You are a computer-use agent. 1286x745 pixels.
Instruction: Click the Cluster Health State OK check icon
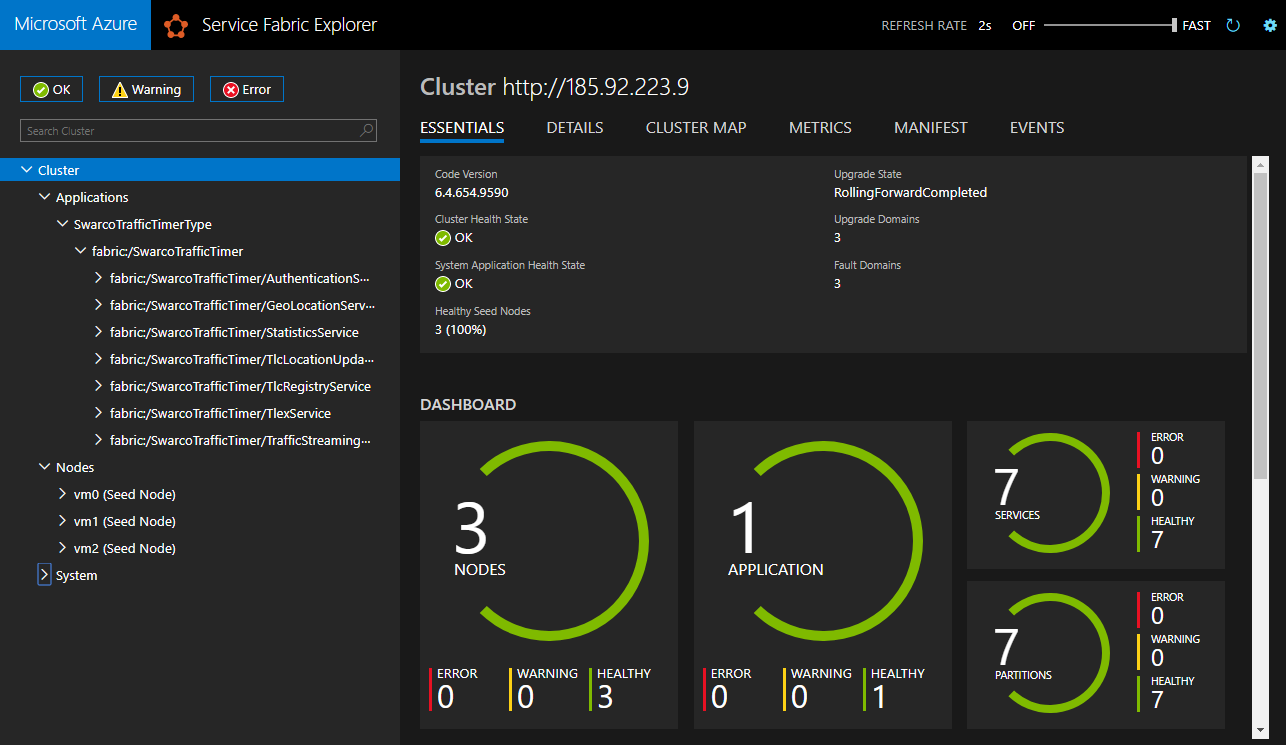point(443,238)
